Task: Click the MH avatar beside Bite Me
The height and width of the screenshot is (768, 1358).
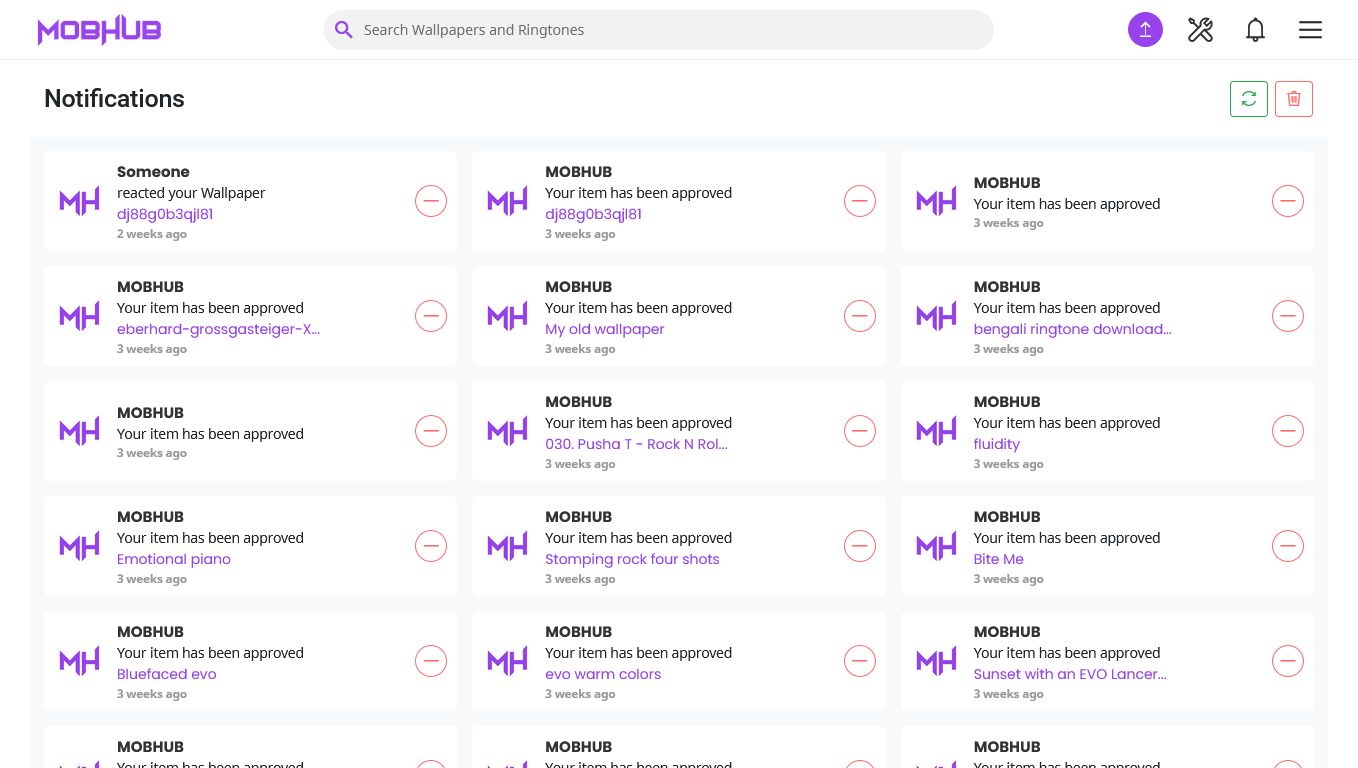Action: click(x=936, y=546)
